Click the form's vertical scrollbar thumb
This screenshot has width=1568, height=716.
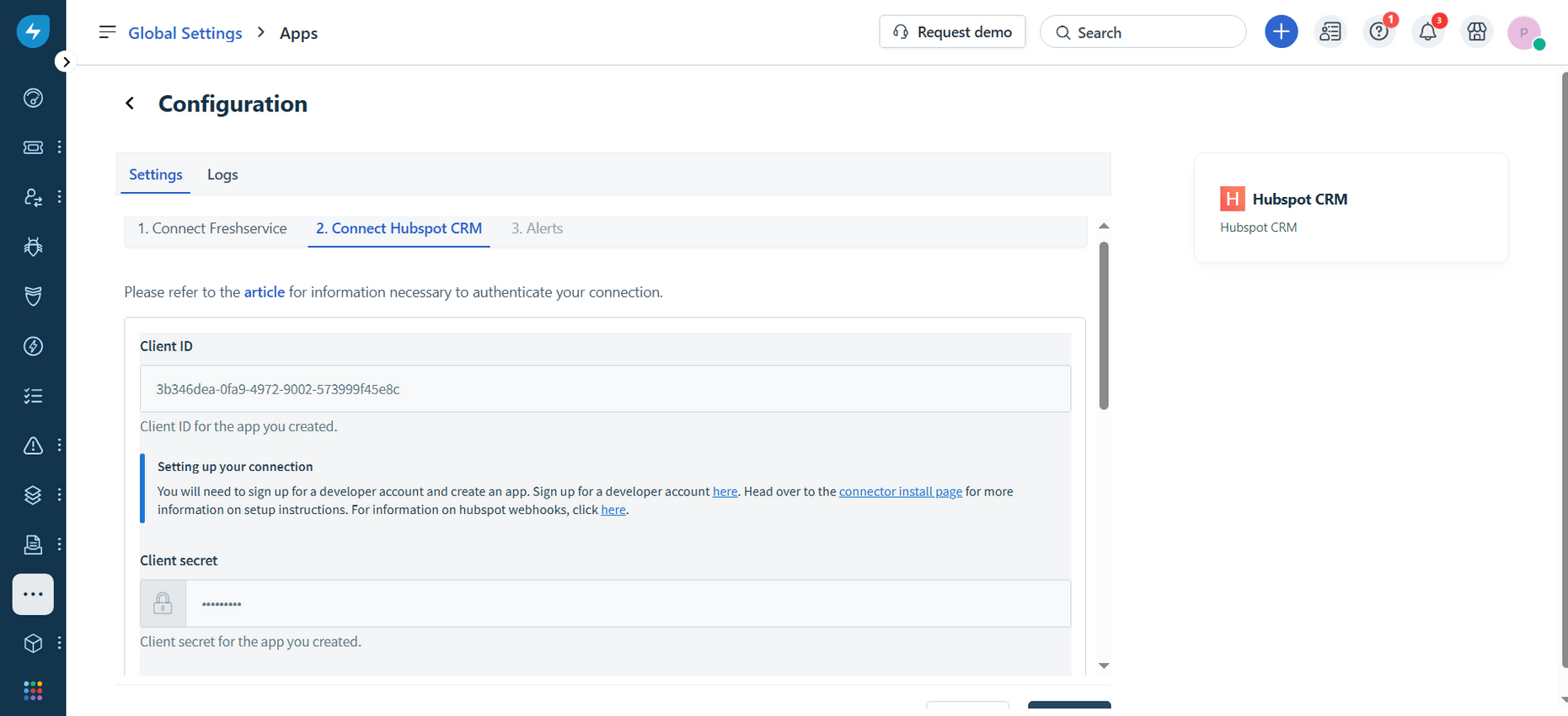click(1104, 326)
